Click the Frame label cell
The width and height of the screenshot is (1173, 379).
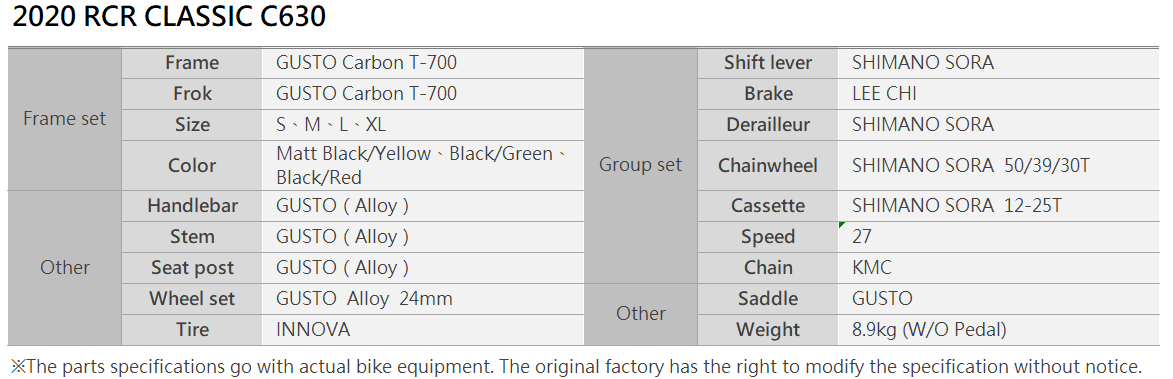192,63
